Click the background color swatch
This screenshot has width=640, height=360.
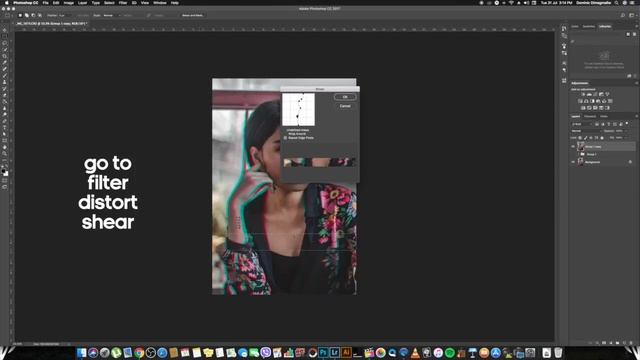pos(6,174)
